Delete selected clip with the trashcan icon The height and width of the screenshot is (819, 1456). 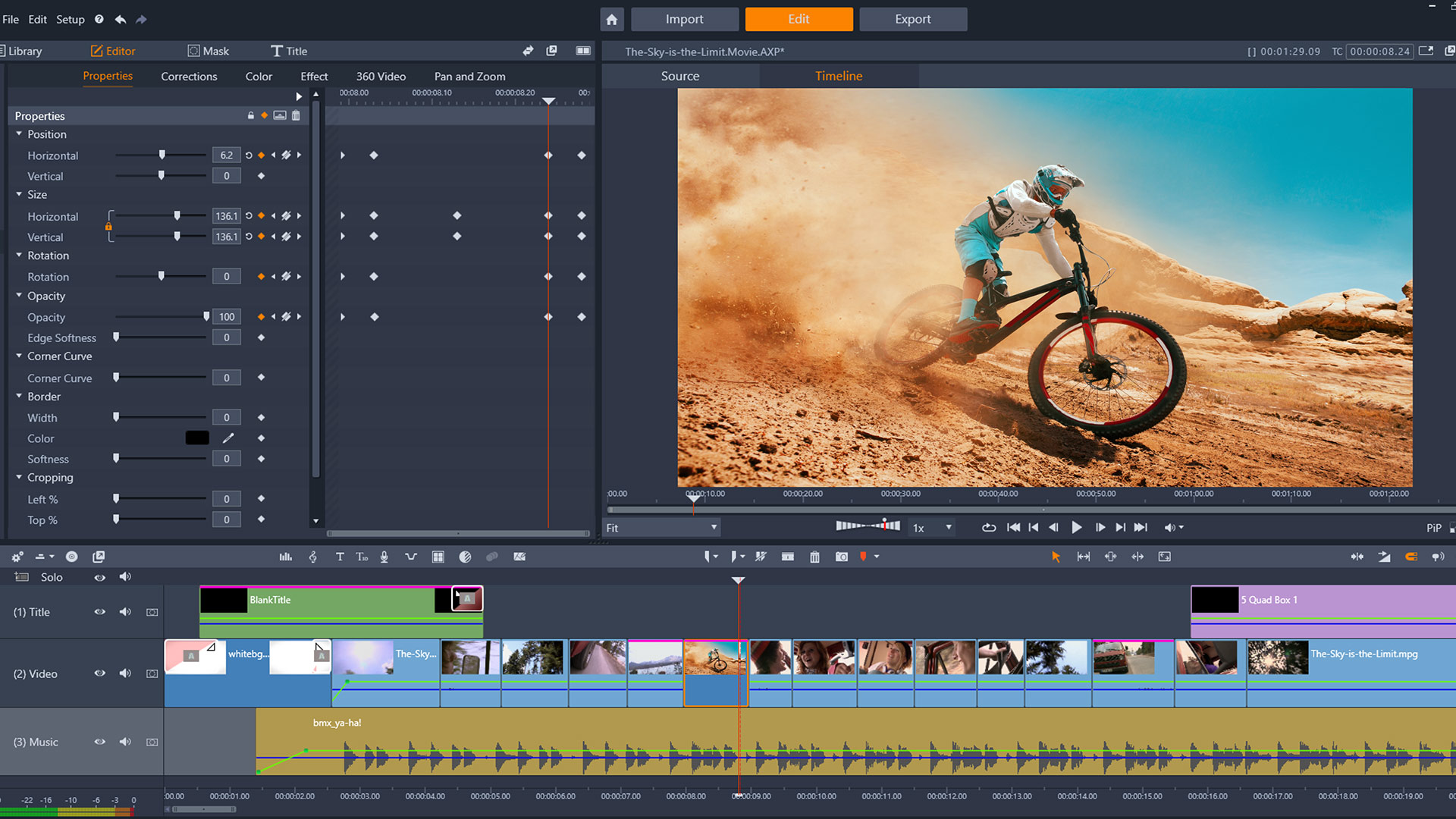click(x=814, y=556)
